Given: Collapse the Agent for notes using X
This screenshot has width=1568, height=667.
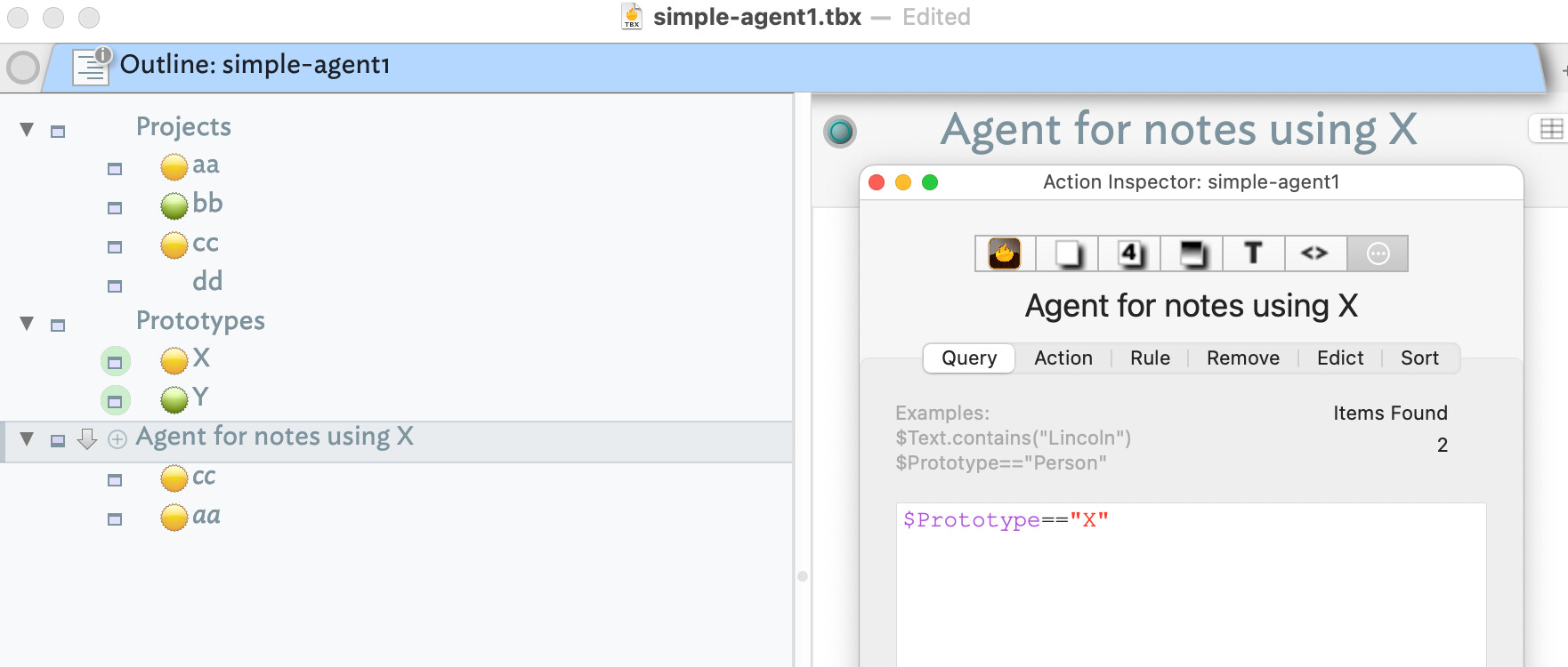Looking at the screenshot, I should [27, 438].
